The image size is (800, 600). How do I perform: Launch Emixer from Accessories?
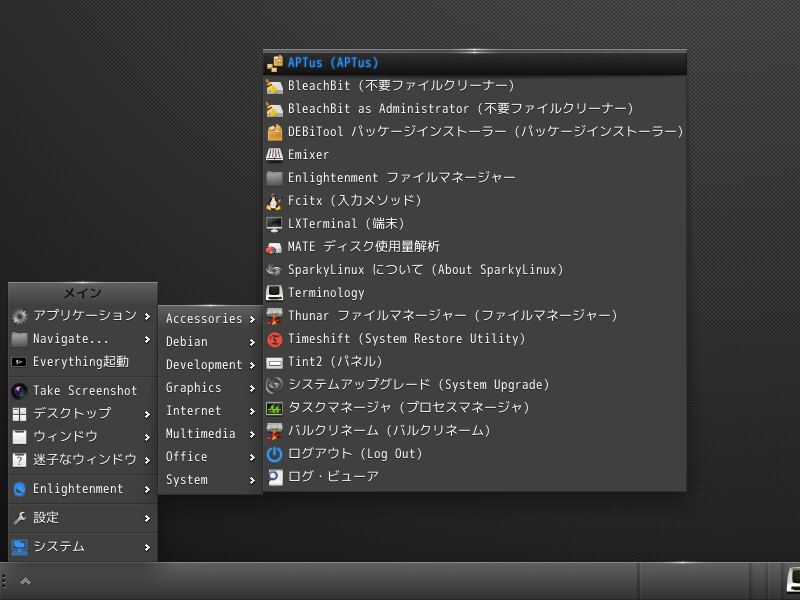click(x=474, y=155)
